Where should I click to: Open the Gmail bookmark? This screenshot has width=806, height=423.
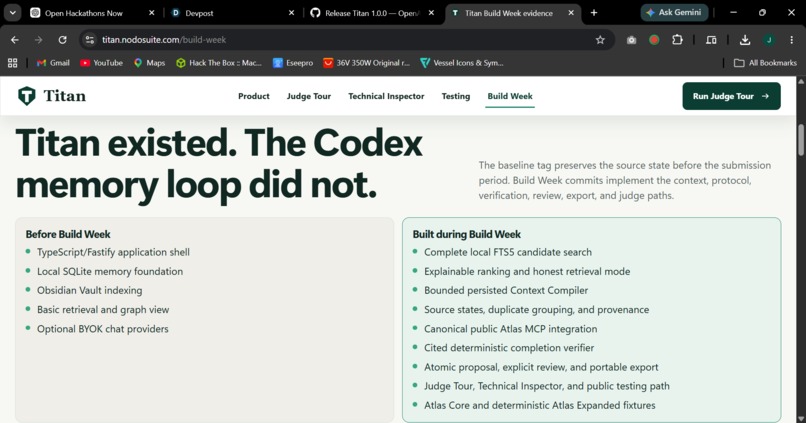53,63
